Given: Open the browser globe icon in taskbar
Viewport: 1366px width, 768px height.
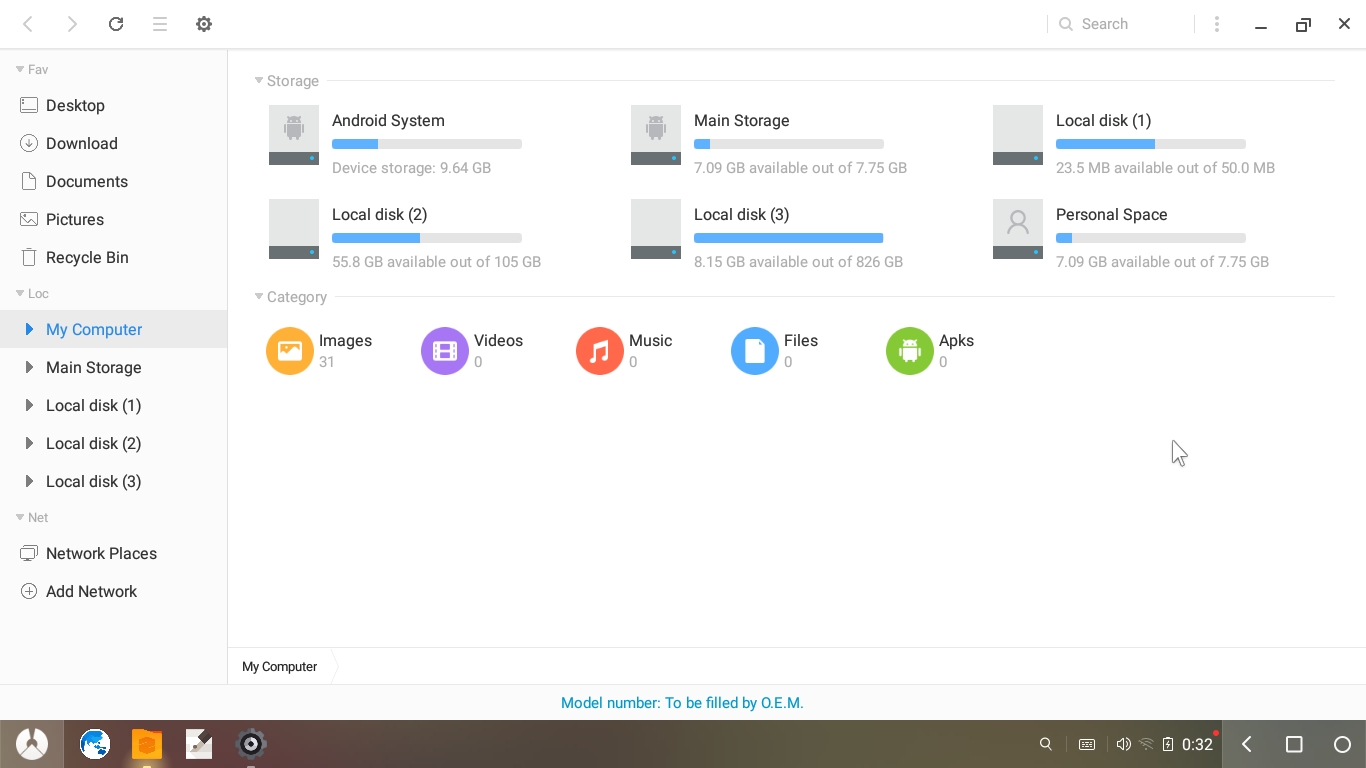Looking at the screenshot, I should click(95, 744).
